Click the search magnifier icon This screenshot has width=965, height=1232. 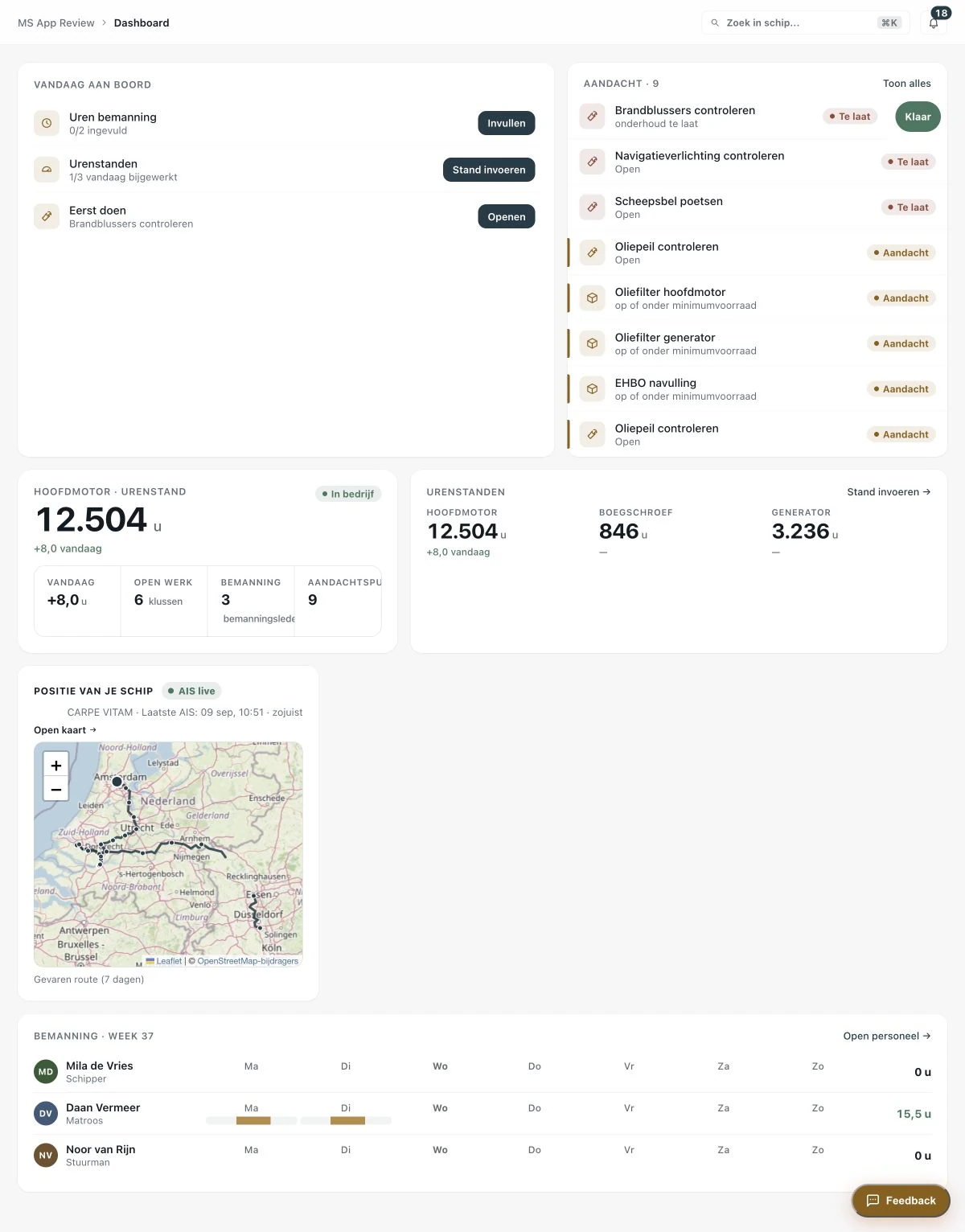715,23
